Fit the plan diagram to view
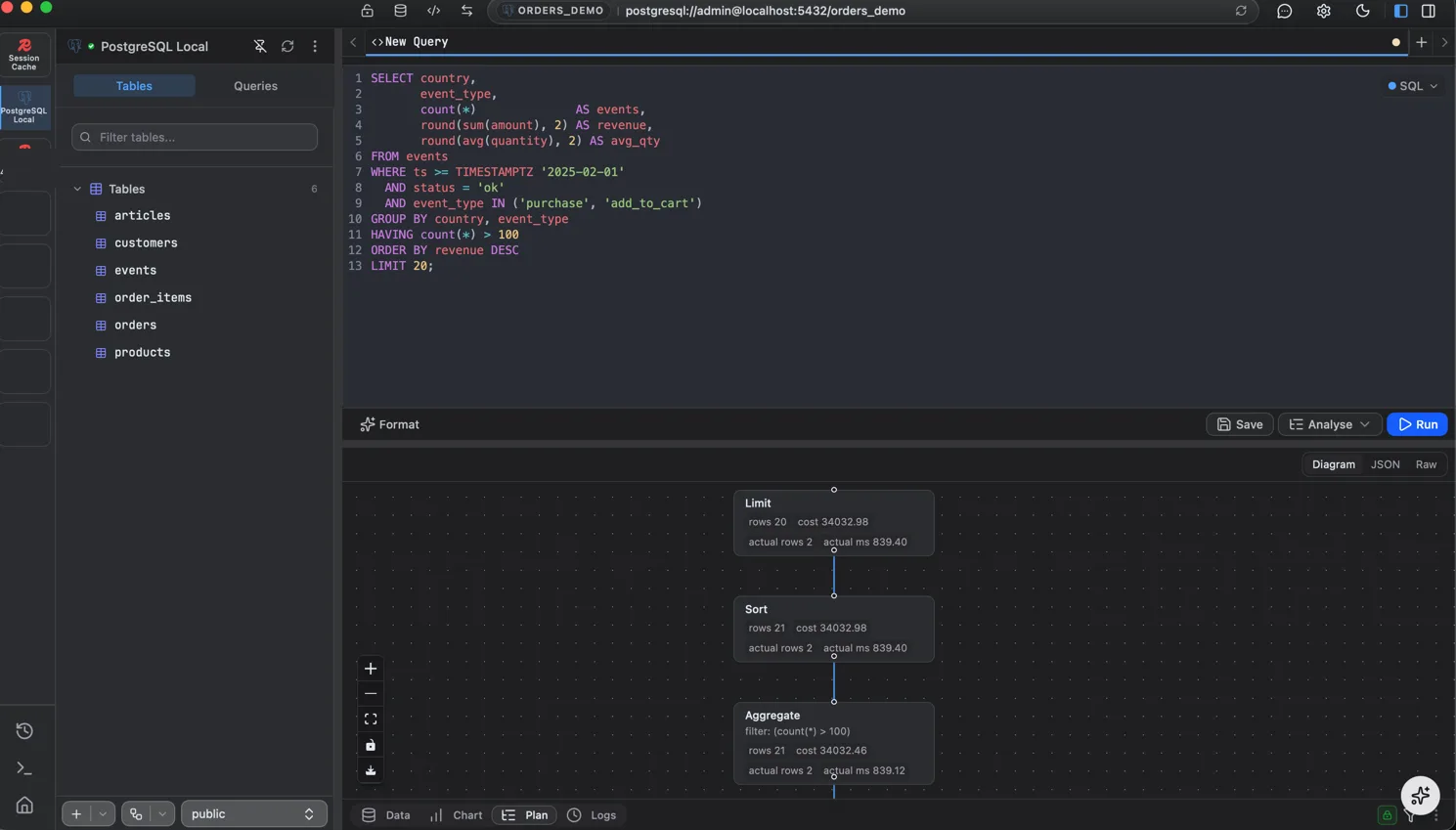1456x830 pixels. 371,720
